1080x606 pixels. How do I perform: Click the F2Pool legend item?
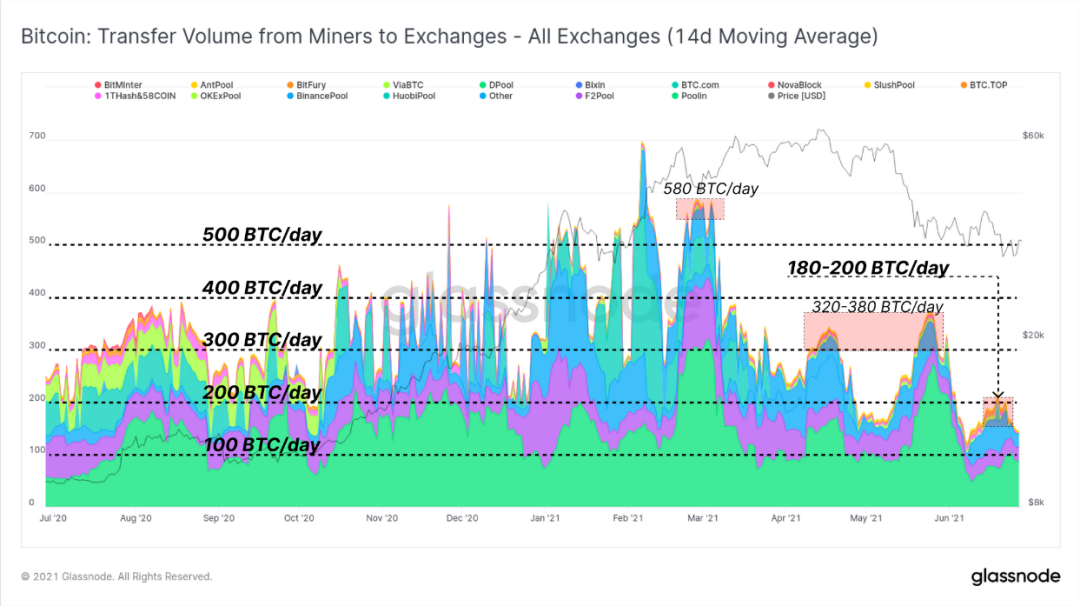[x=595, y=96]
